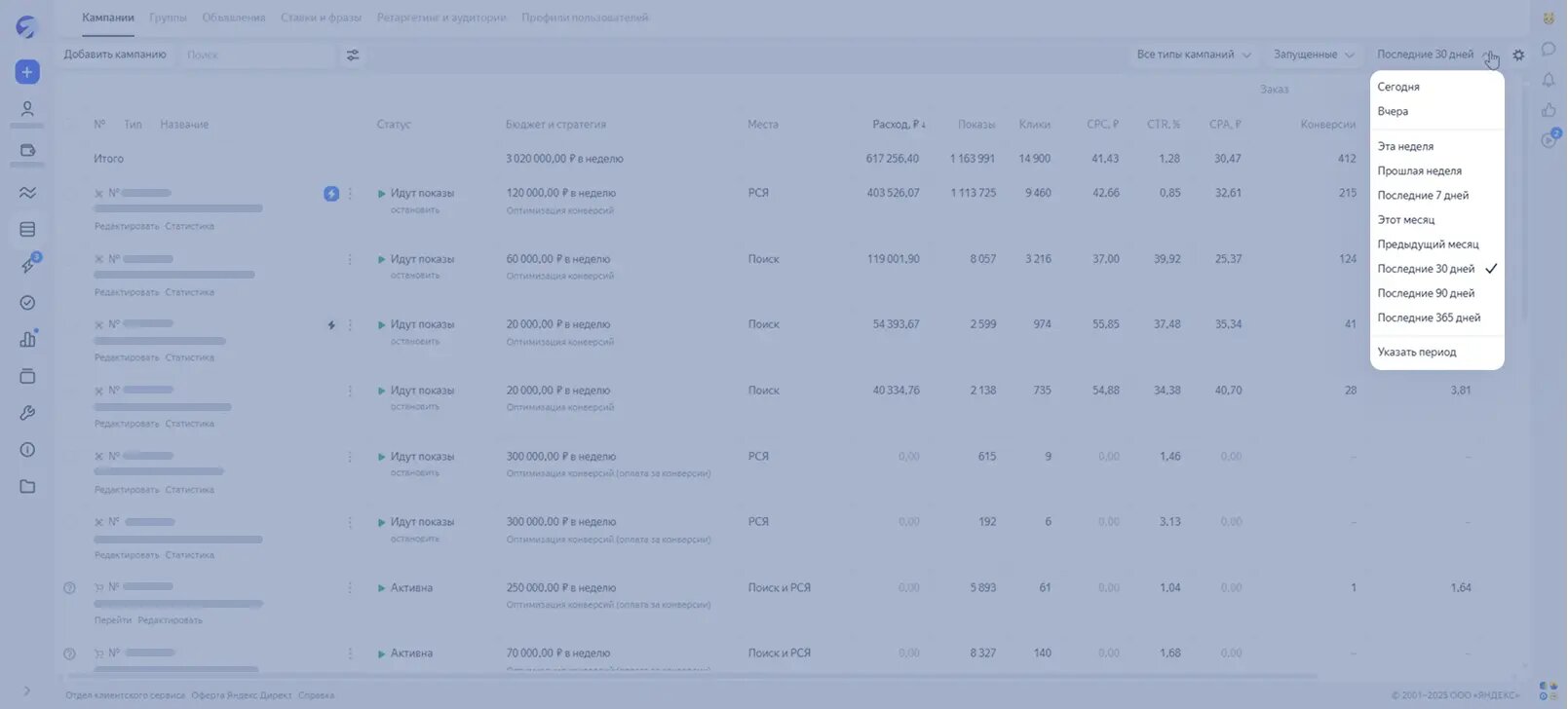Screen dimensions: 1568x709
Task: Open "Оферта Яндекс.Директ" footer link
Action: (x=241, y=695)
